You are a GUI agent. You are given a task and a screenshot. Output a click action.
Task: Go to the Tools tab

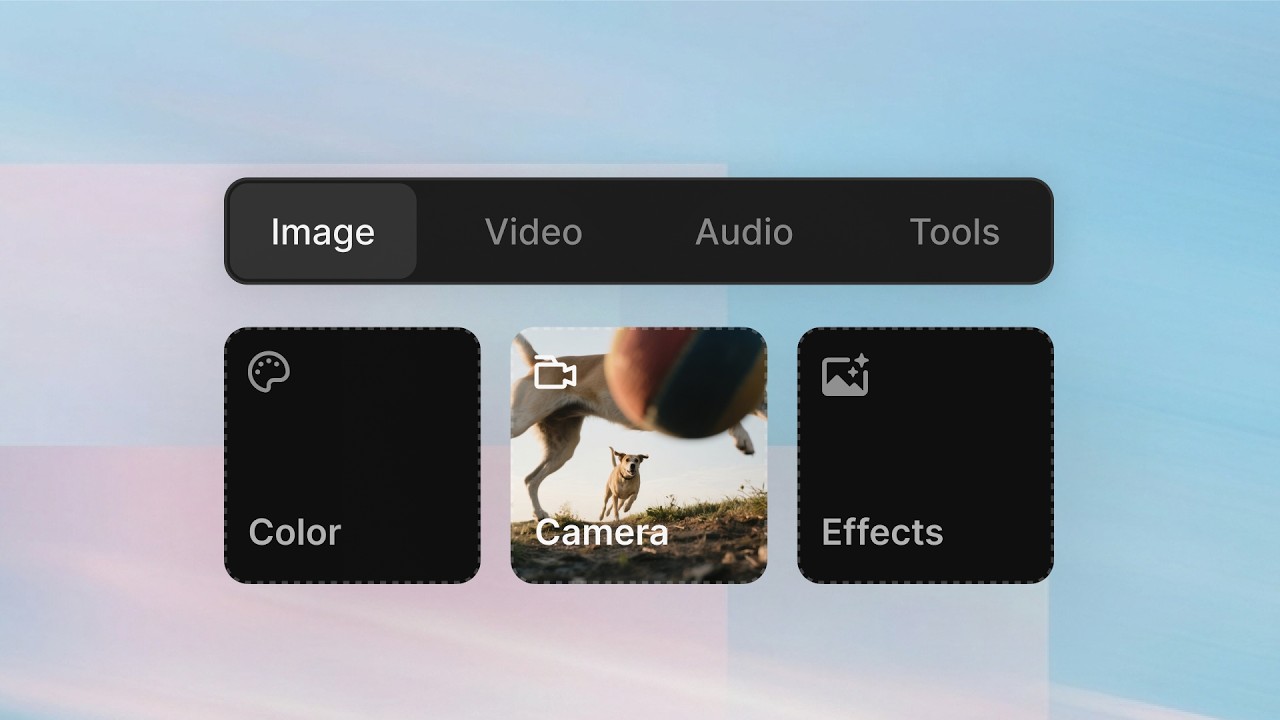[954, 232]
